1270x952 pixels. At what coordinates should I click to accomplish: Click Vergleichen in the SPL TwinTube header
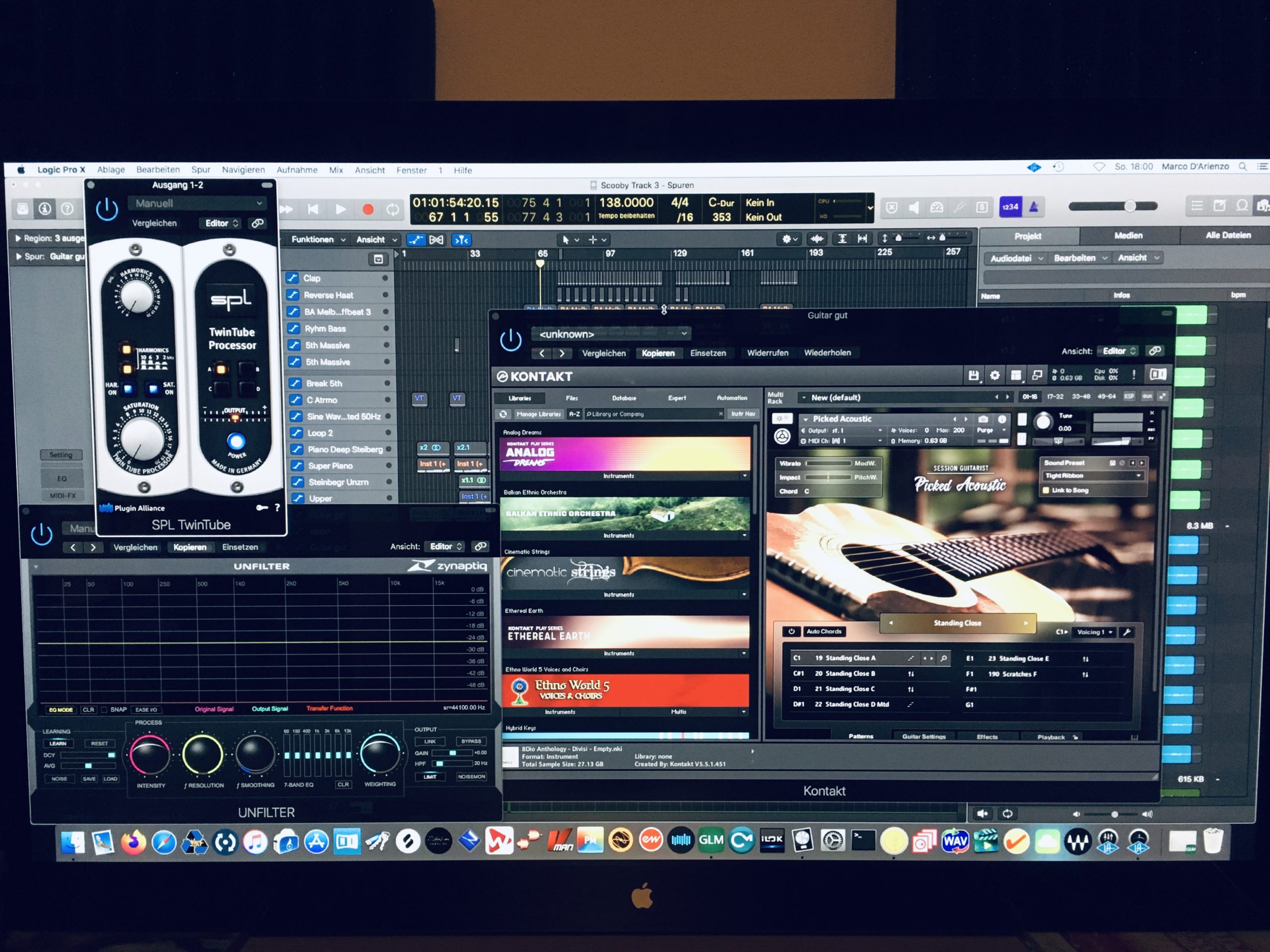point(154,223)
